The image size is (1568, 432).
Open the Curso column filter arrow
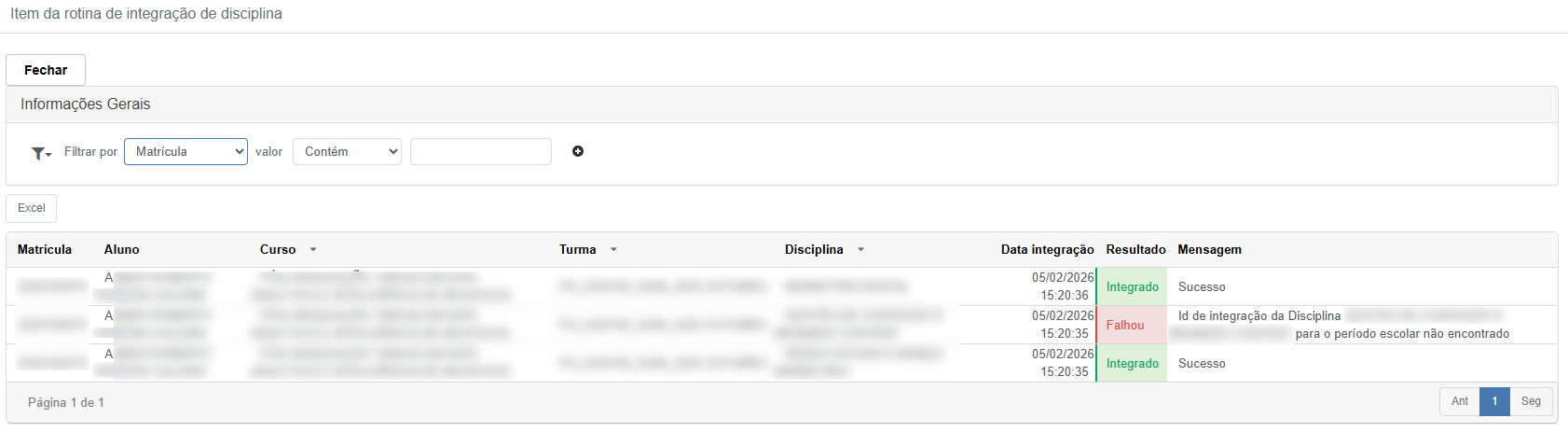tap(313, 250)
